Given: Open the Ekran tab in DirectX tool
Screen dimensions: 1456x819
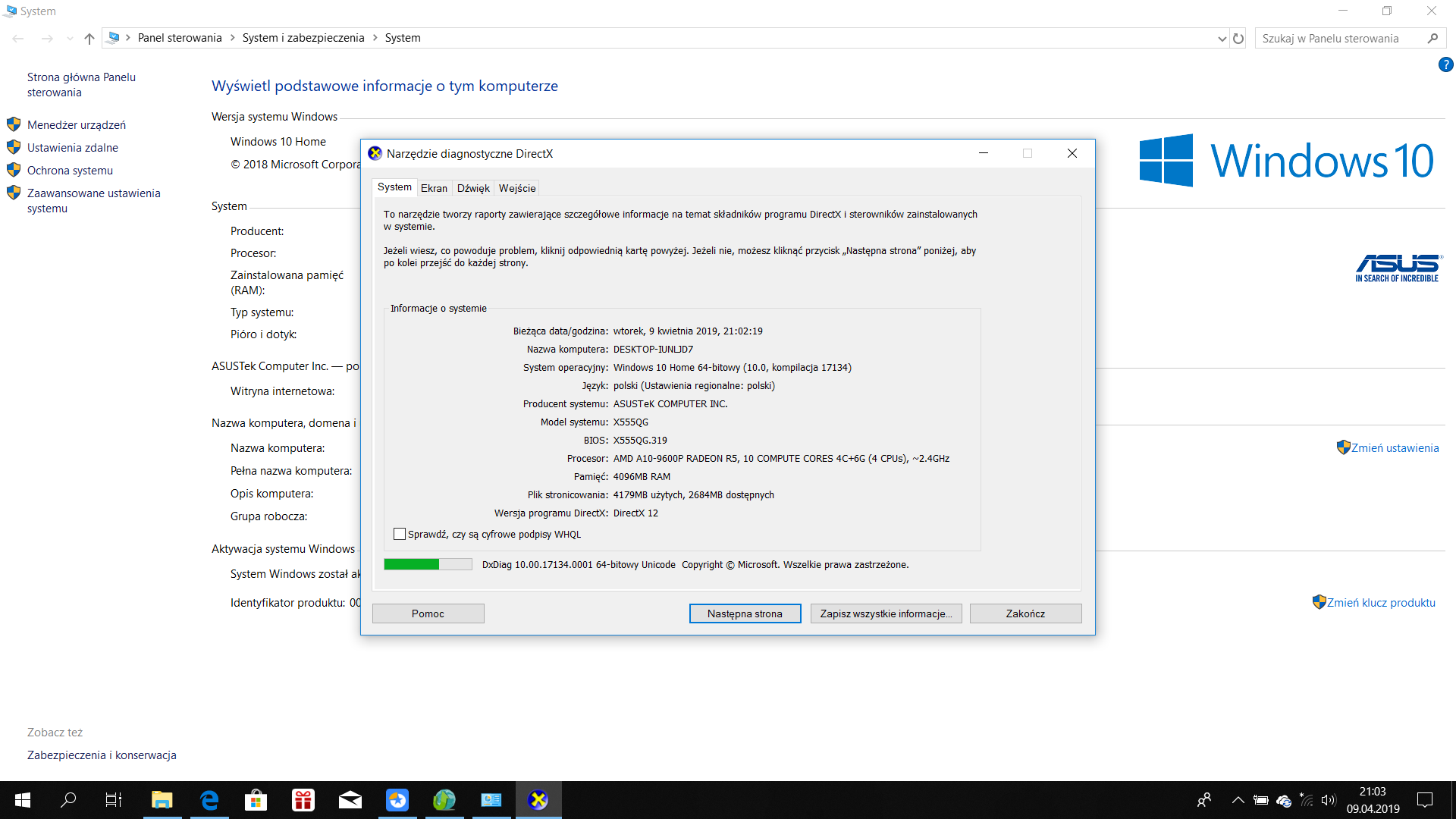Looking at the screenshot, I should (434, 188).
